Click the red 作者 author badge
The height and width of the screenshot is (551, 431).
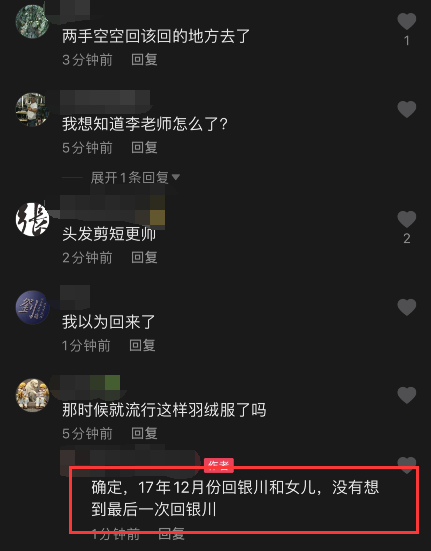pos(218,465)
